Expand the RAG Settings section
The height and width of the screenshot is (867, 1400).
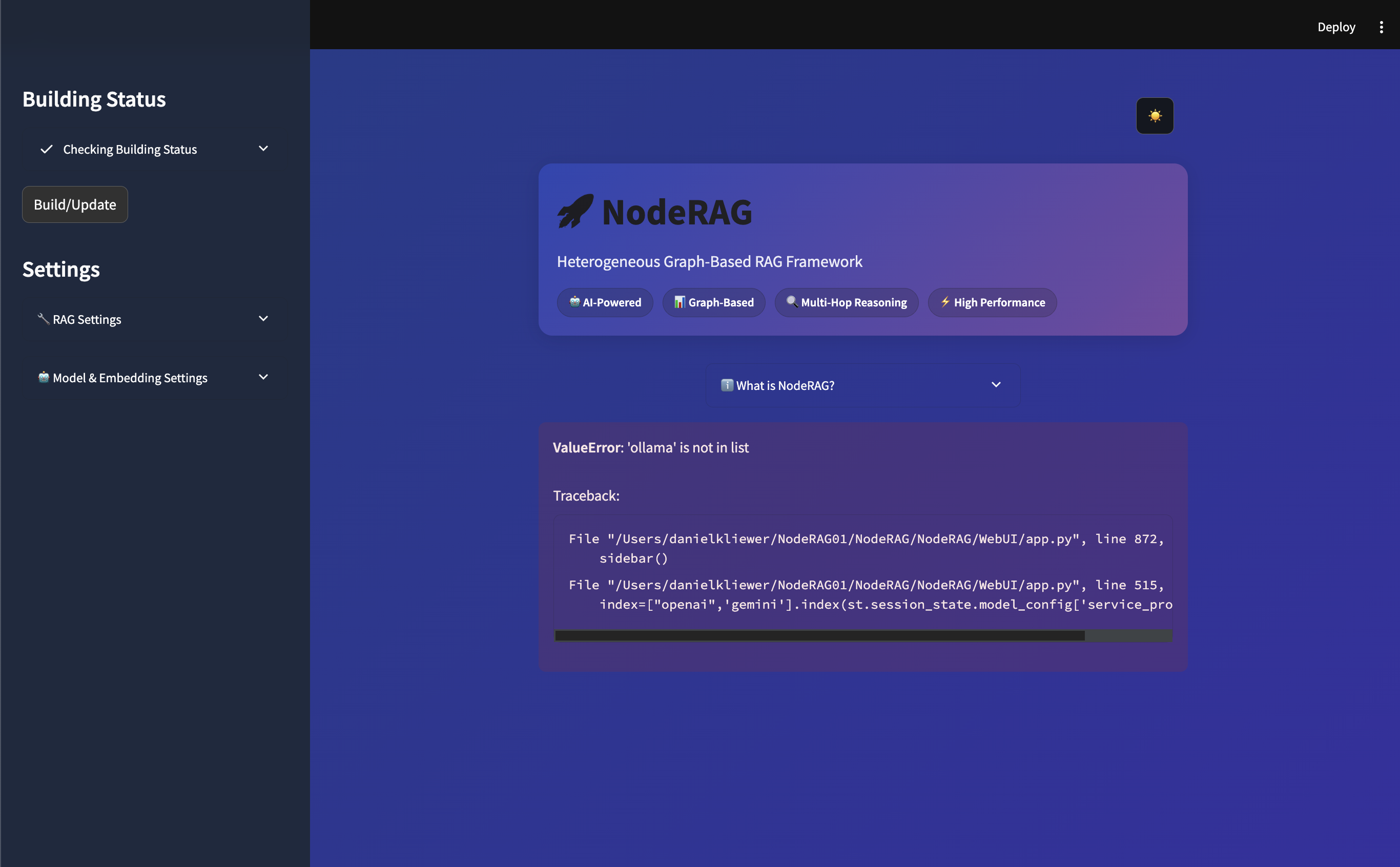click(x=263, y=319)
